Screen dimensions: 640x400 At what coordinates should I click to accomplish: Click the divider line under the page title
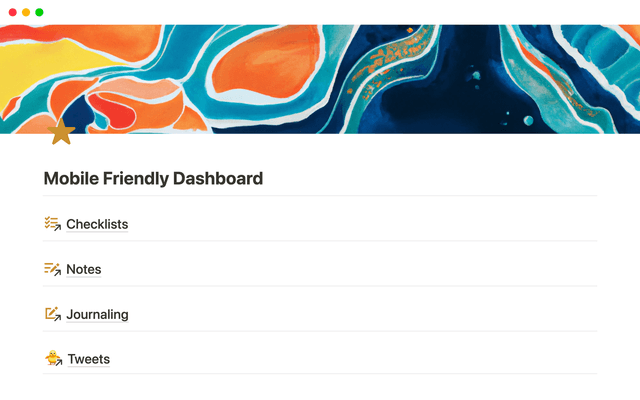320,196
